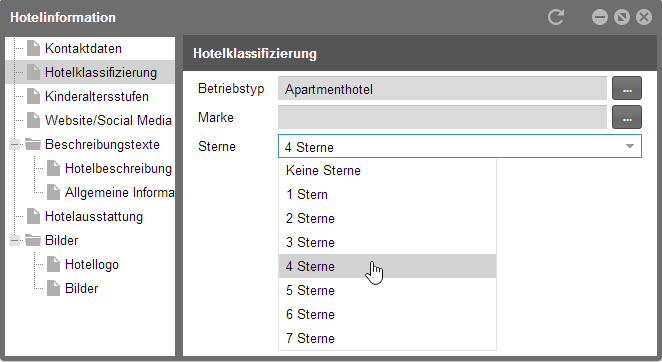The width and height of the screenshot is (662, 362).
Task: Open Marke selection with ellipsis button
Action: point(627,117)
